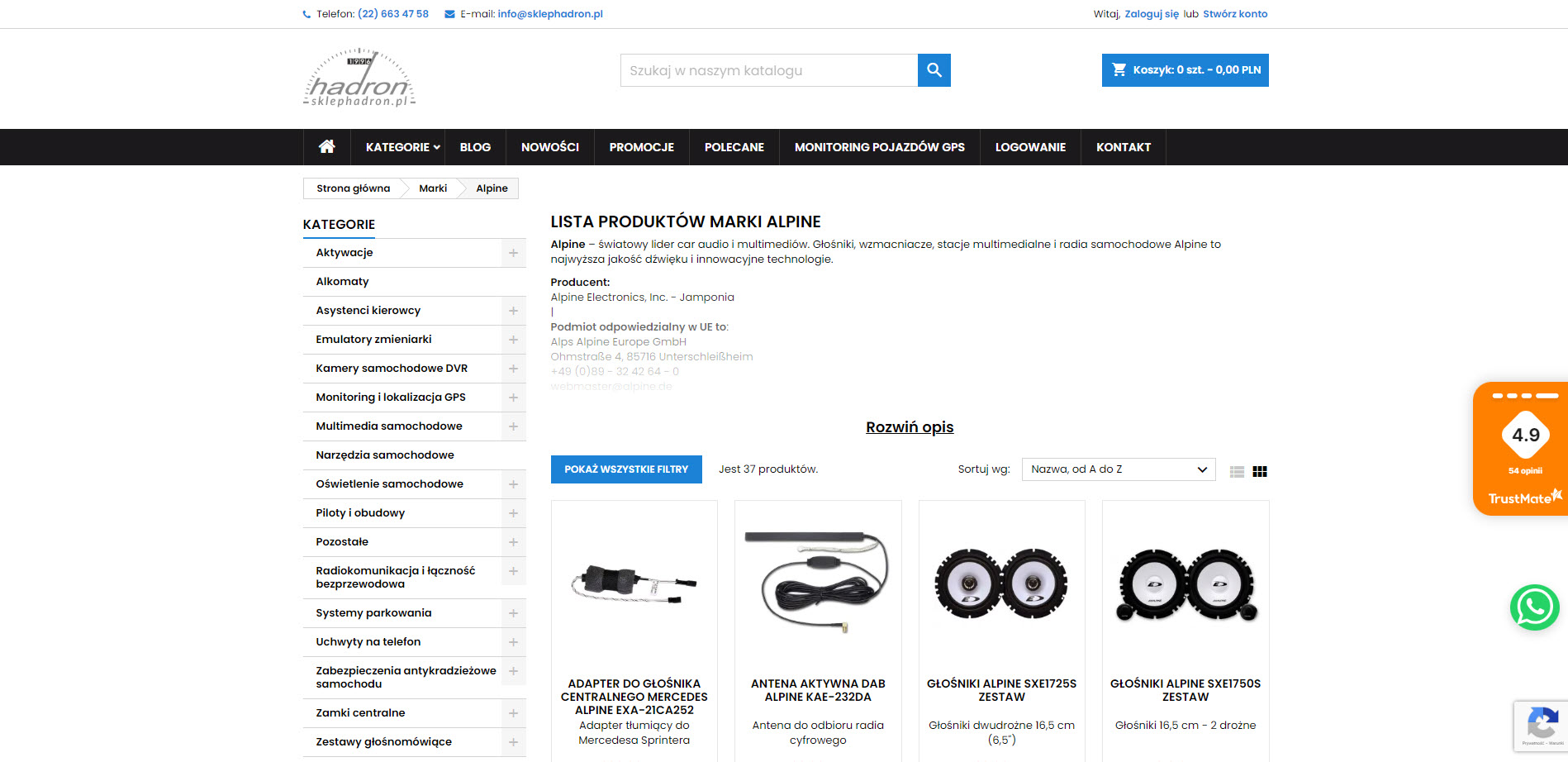Expand the Aktywacje category

513,253
